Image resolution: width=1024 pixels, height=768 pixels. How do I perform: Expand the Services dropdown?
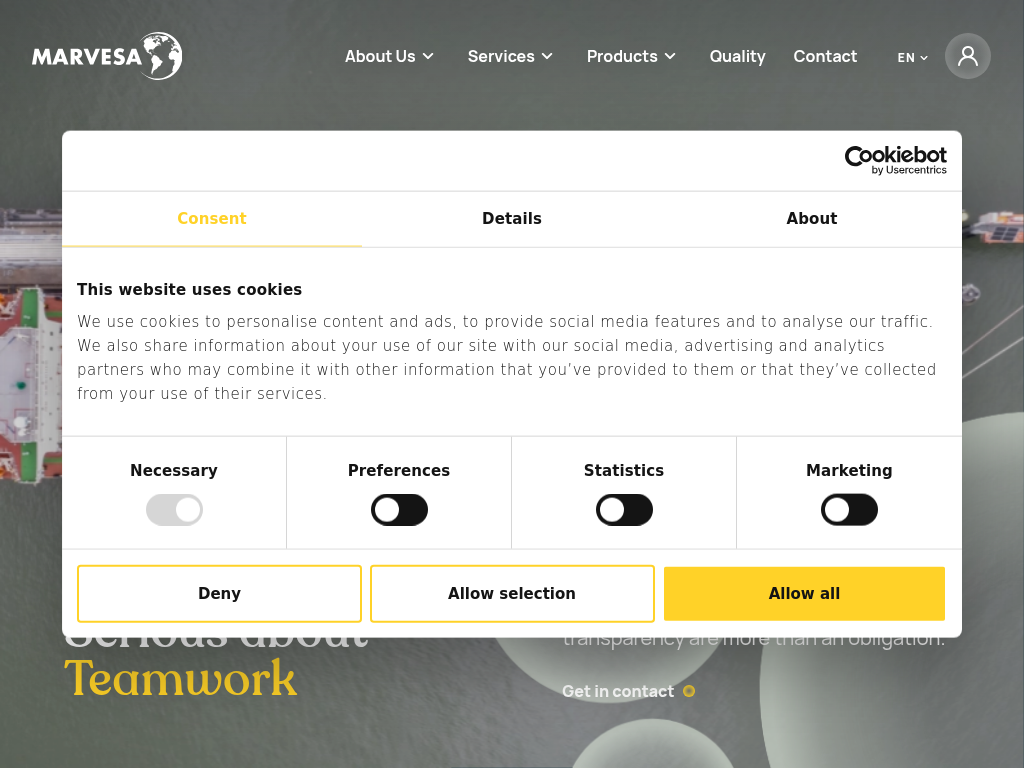pyautogui.click(x=510, y=56)
